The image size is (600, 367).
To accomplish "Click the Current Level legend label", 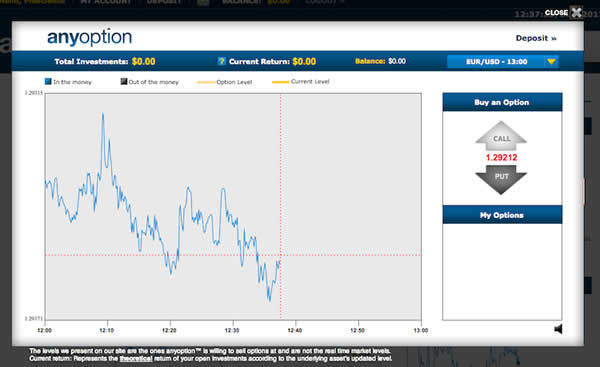I will coord(310,82).
